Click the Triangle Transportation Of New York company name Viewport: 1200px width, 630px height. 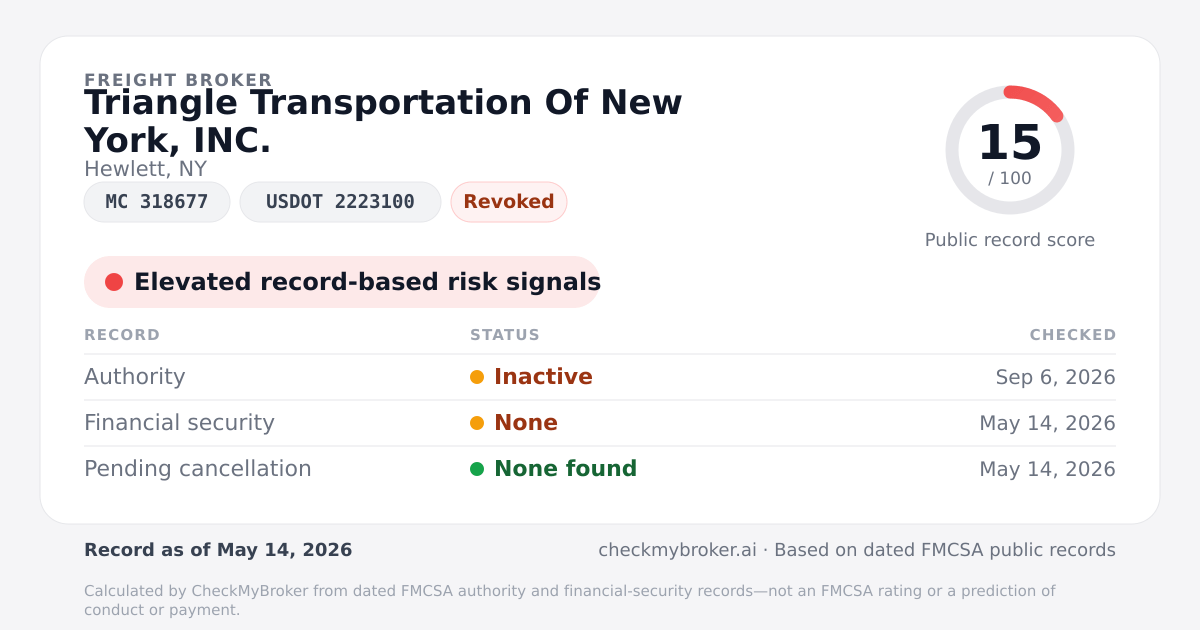383,121
